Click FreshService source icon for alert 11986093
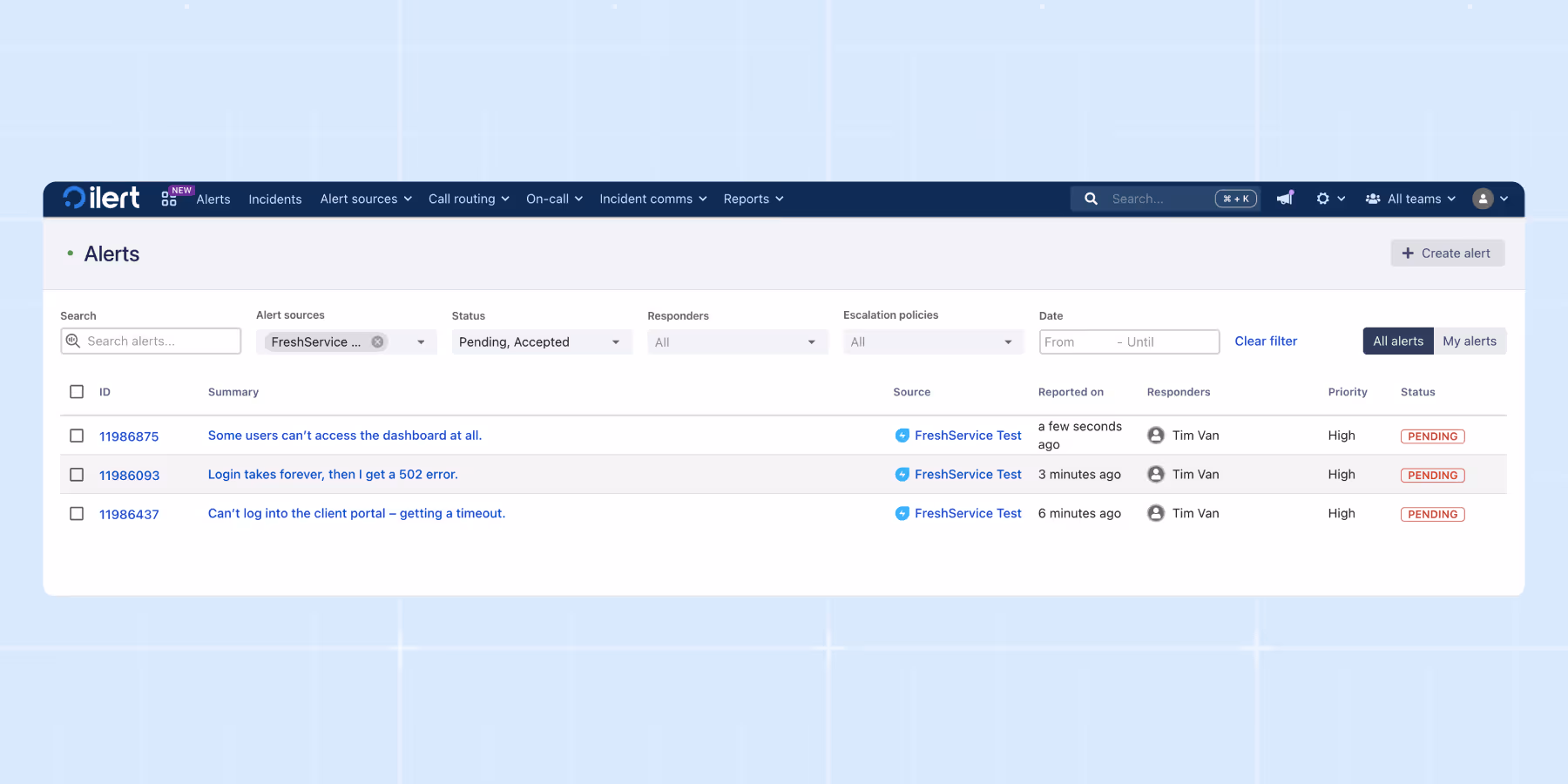Viewport: 1568px width, 784px height. (902, 475)
